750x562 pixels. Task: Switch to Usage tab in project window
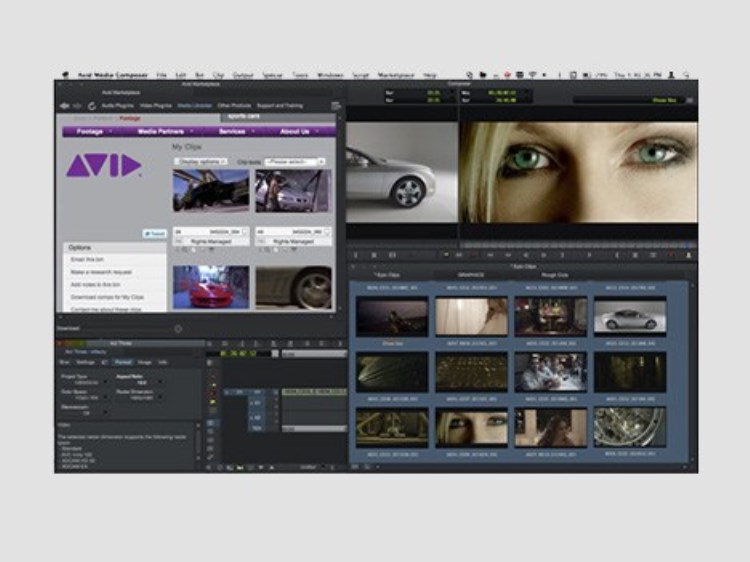click(x=144, y=363)
